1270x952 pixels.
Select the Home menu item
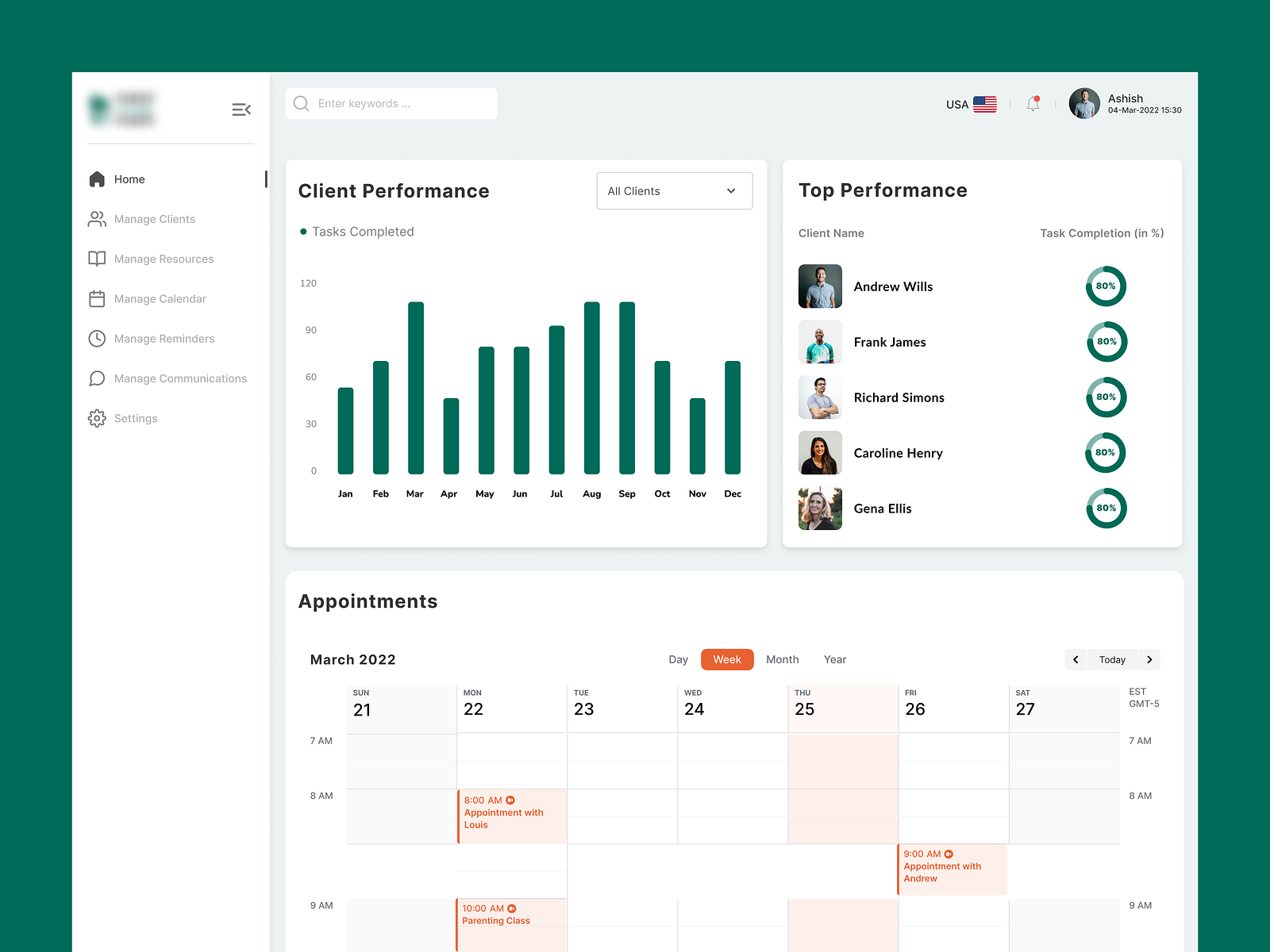point(129,179)
